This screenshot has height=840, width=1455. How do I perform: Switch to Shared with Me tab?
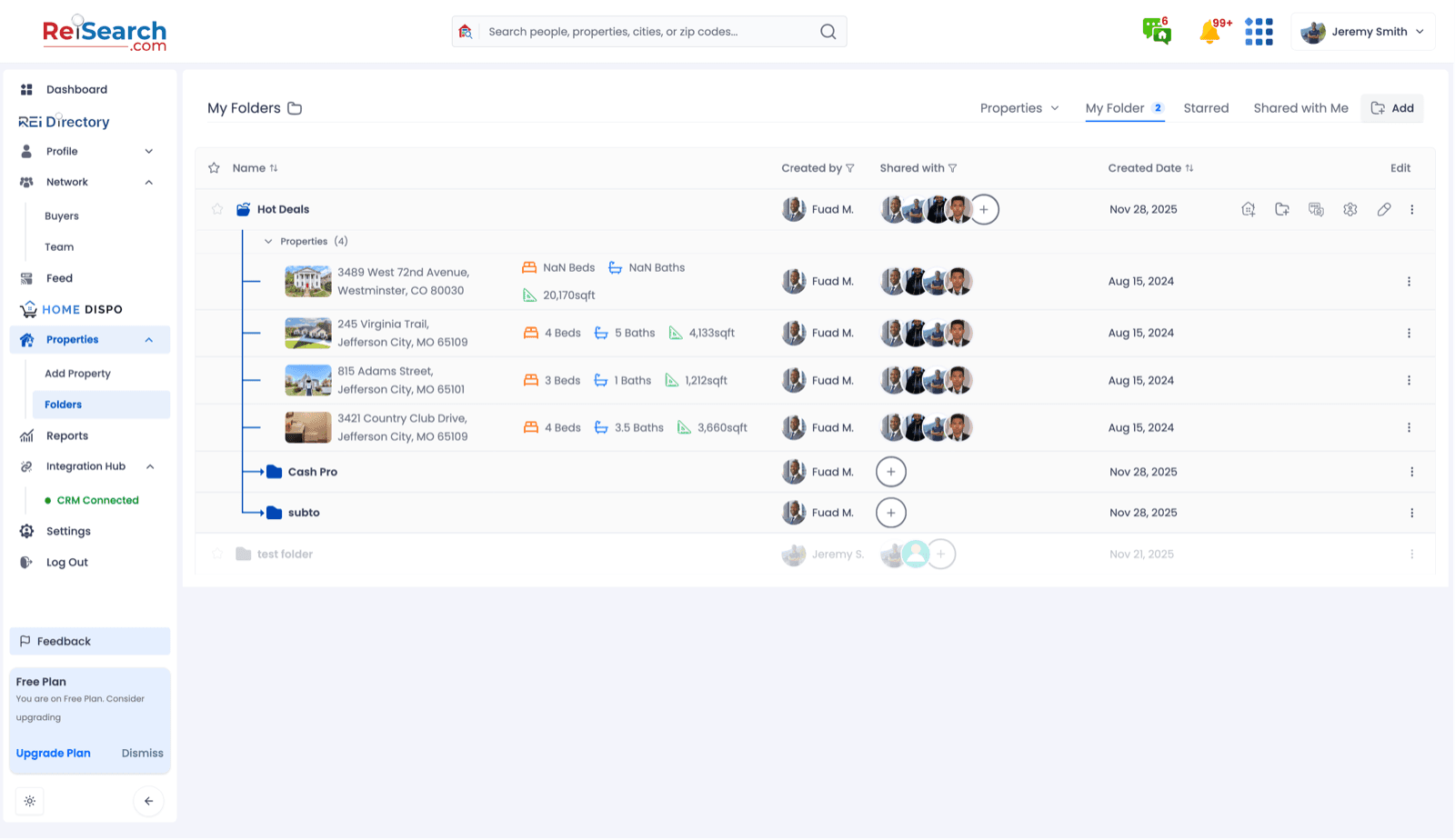pos(1300,108)
